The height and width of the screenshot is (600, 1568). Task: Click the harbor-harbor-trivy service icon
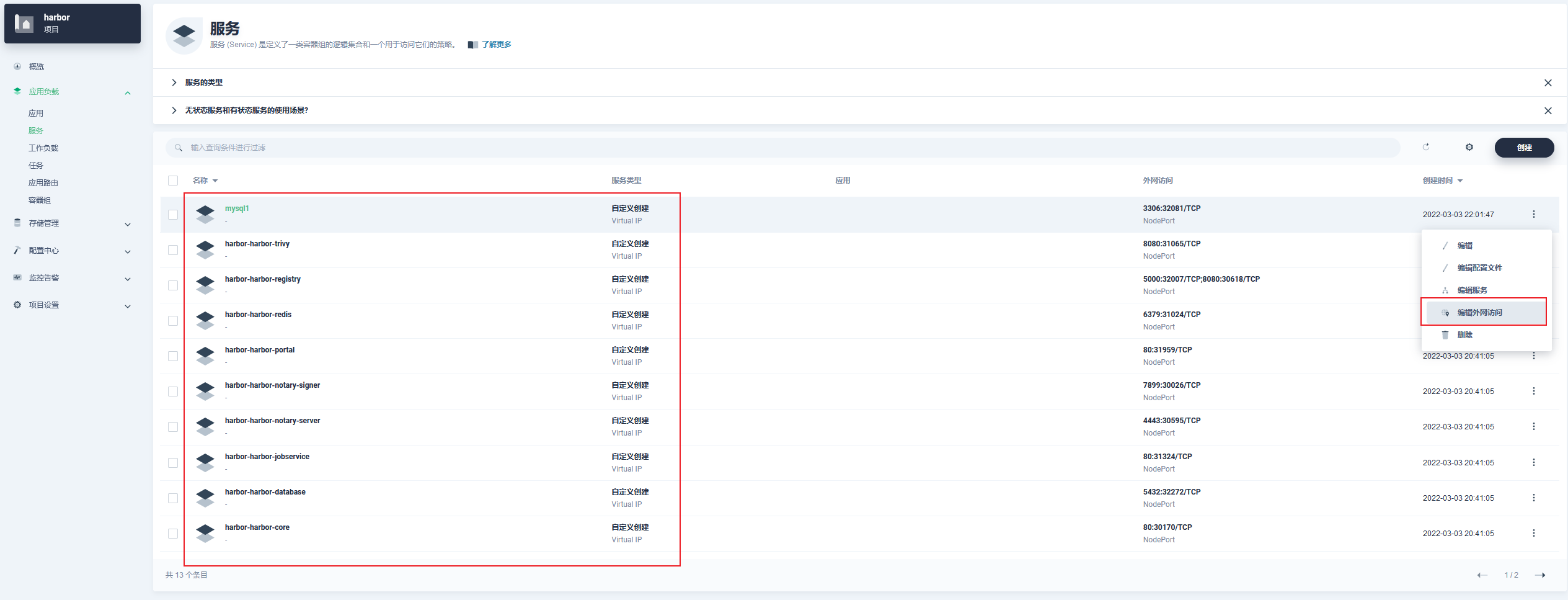205,249
